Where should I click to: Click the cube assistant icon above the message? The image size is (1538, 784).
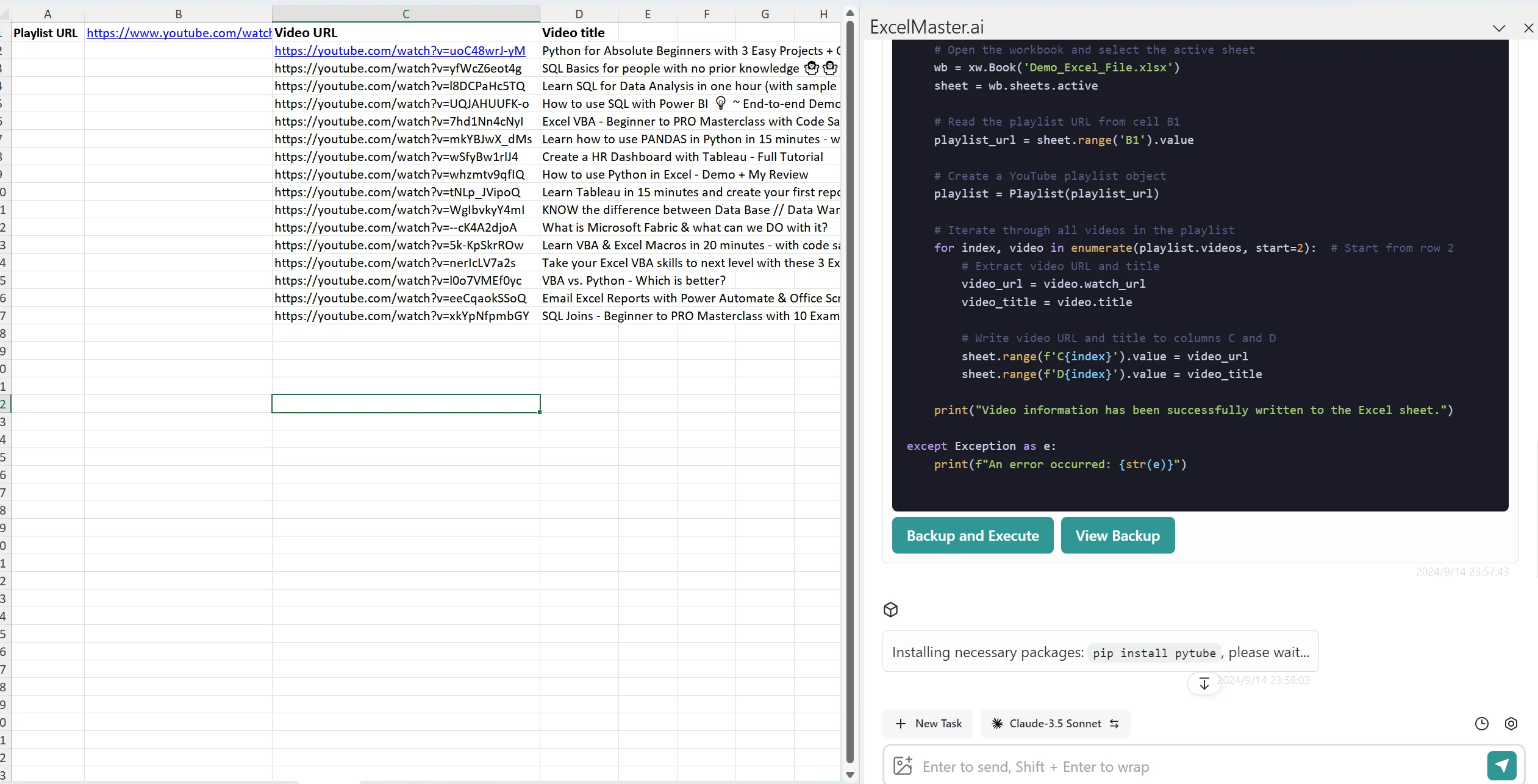[x=890, y=610]
